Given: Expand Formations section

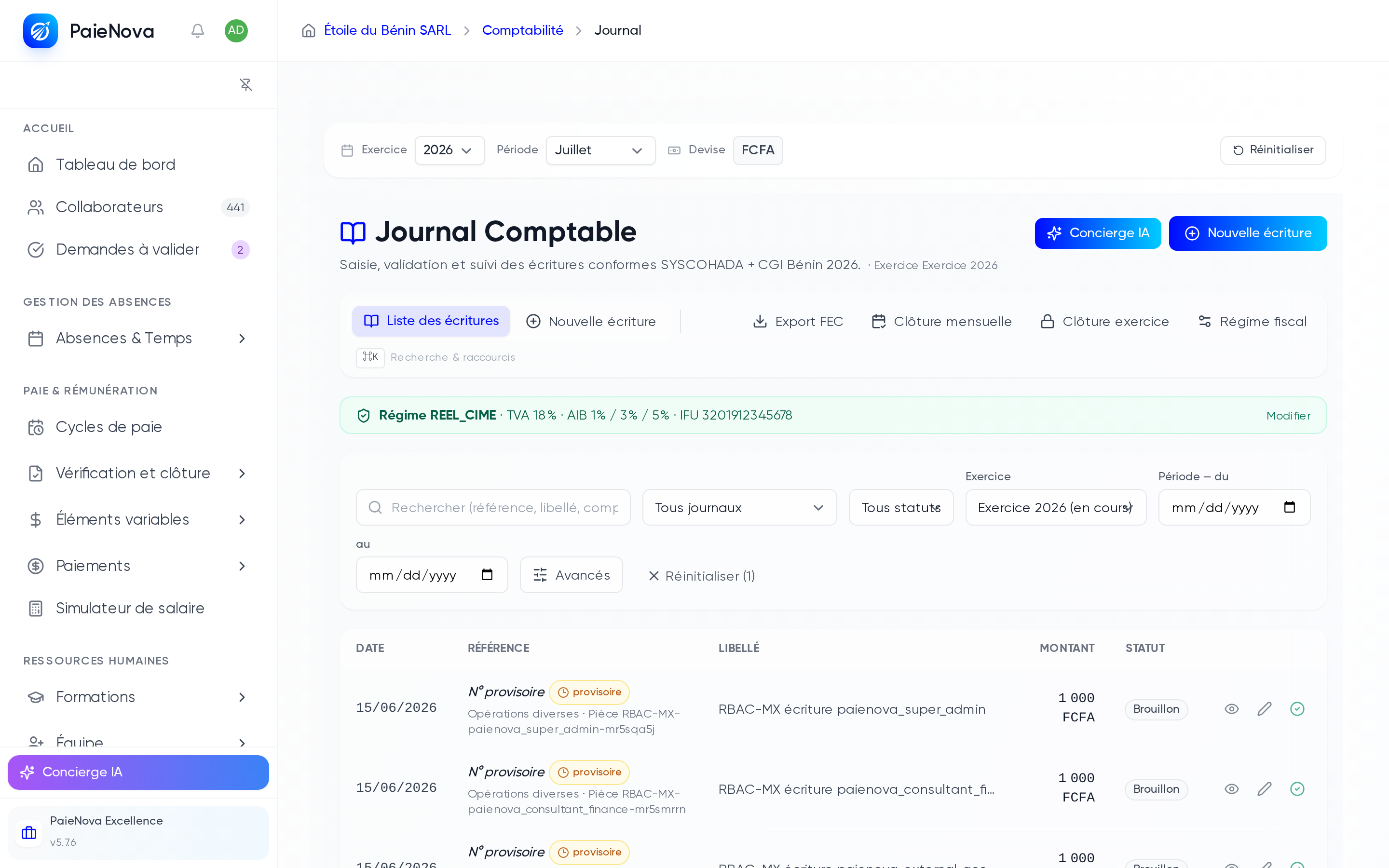Looking at the screenshot, I should [x=138, y=697].
